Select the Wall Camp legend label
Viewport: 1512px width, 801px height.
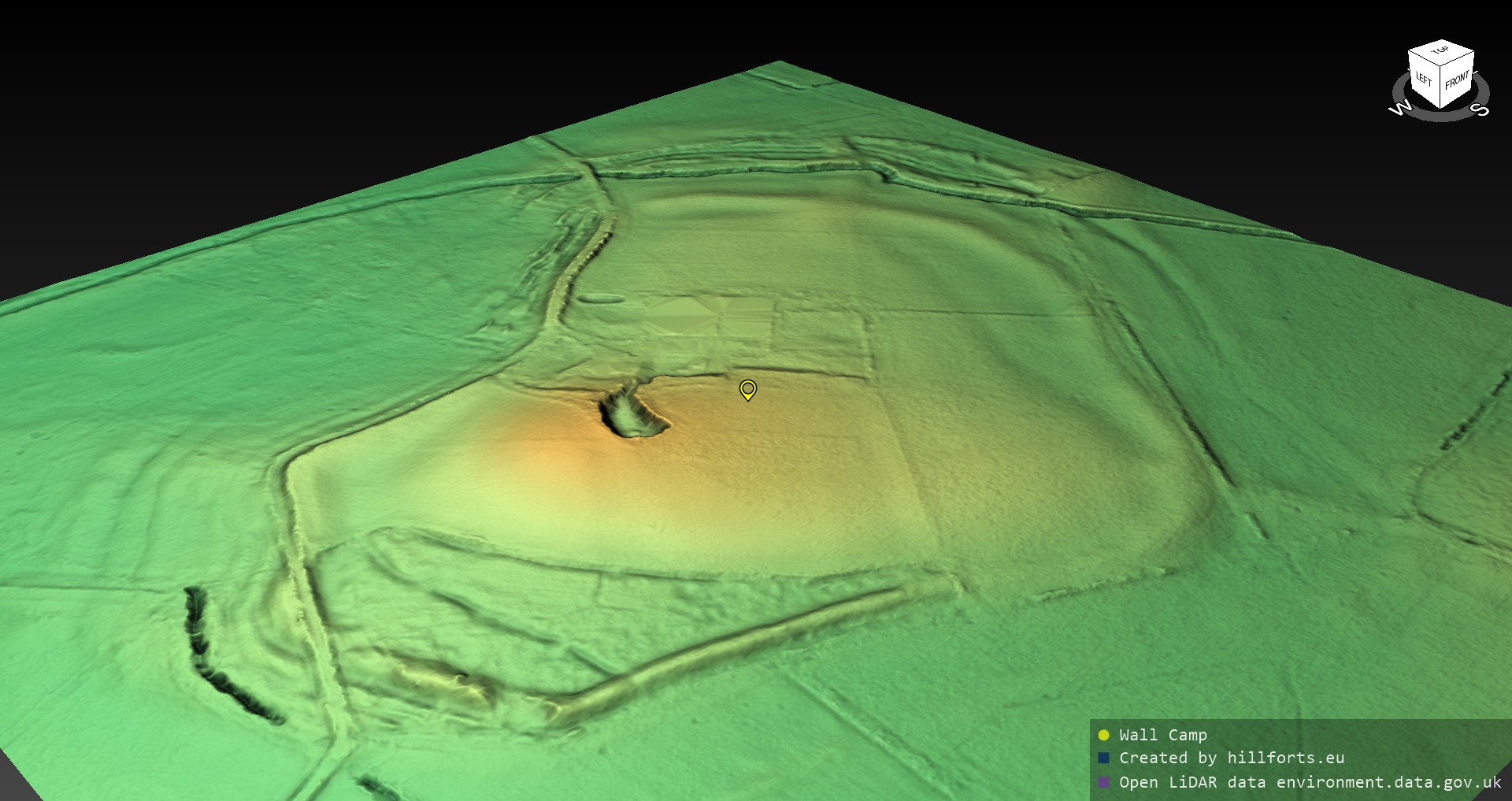coord(1162,735)
